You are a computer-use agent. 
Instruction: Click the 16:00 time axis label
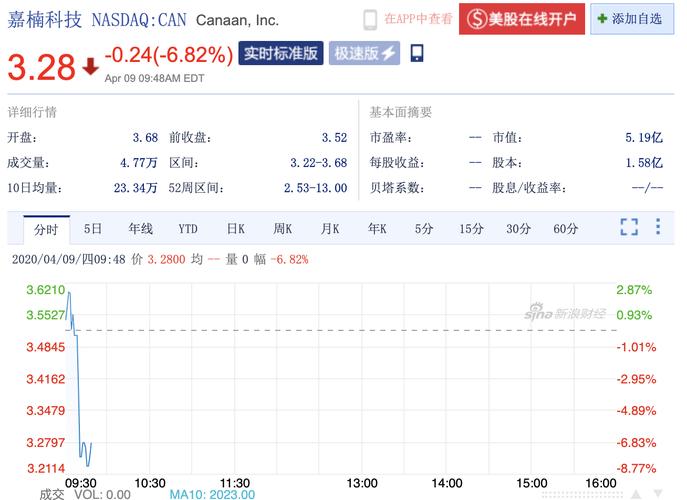(601, 483)
